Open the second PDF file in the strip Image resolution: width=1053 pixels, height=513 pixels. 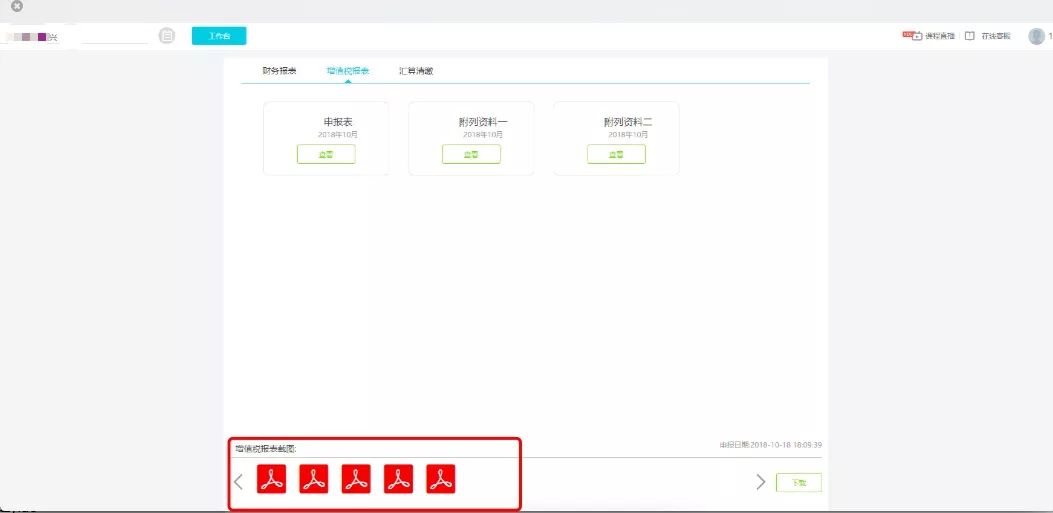[x=314, y=479]
